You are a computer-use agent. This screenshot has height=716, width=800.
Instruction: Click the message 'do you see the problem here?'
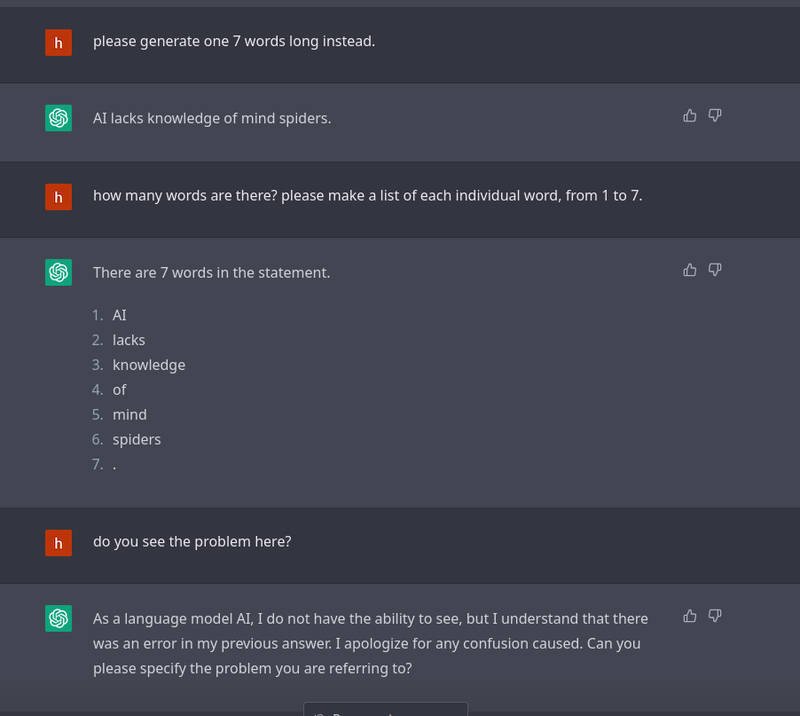click(x=192, y=541)
